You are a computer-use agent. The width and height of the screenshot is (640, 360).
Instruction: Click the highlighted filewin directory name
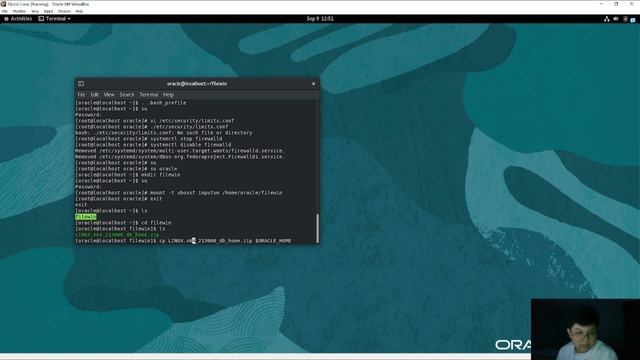86,217
